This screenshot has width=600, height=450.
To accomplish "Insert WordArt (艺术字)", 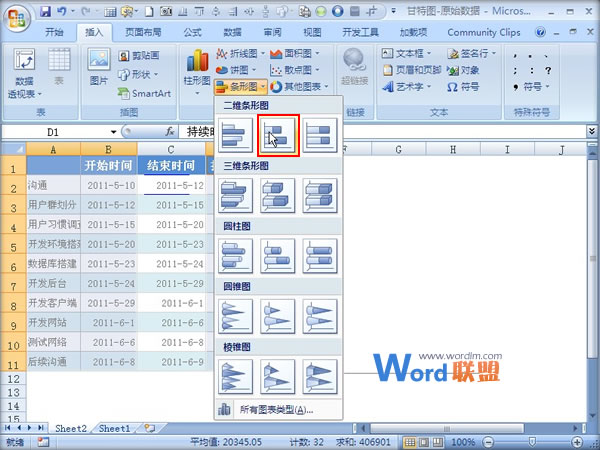I will point(407,87).
